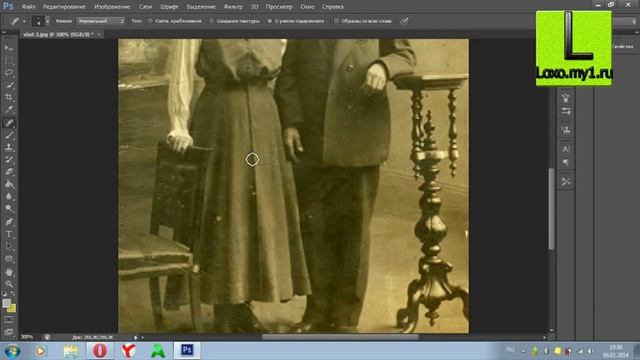Viewport: 640px width, 360px height.
Task: Choose 'Соотв. приближения' type option
Action: tap(176, 21)
